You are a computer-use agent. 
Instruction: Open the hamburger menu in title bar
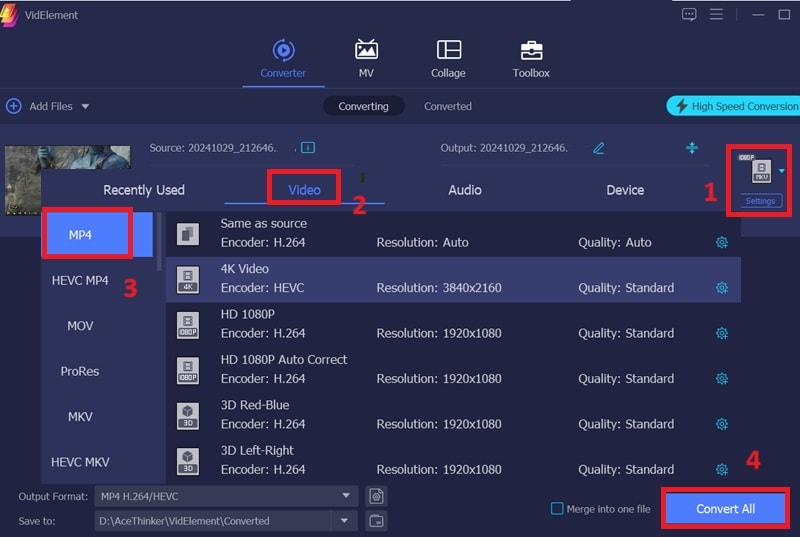pos(716,14)
